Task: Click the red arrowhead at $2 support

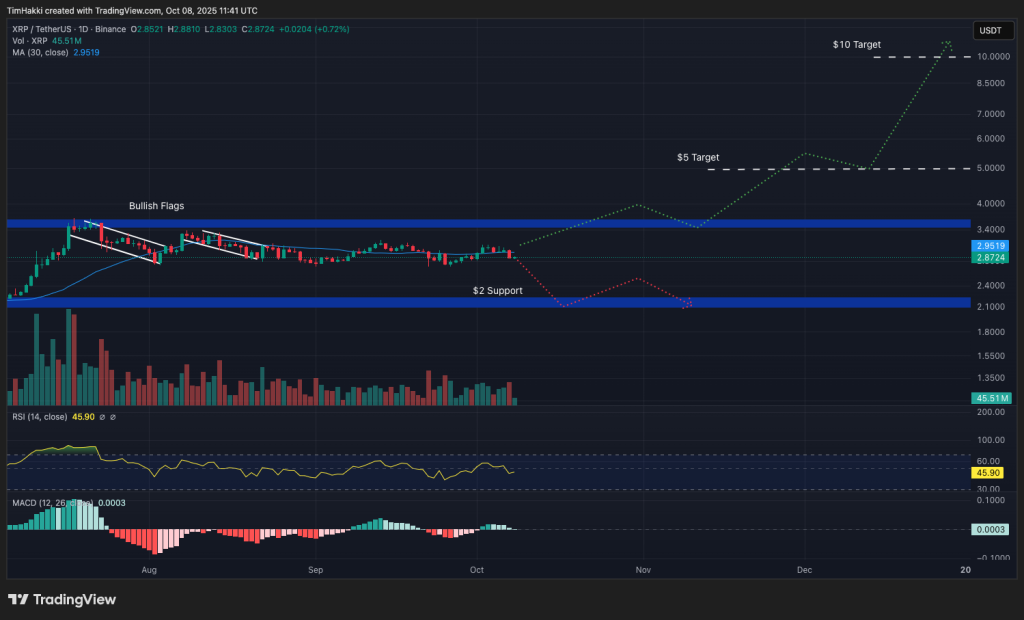Action: coord(688,303)
